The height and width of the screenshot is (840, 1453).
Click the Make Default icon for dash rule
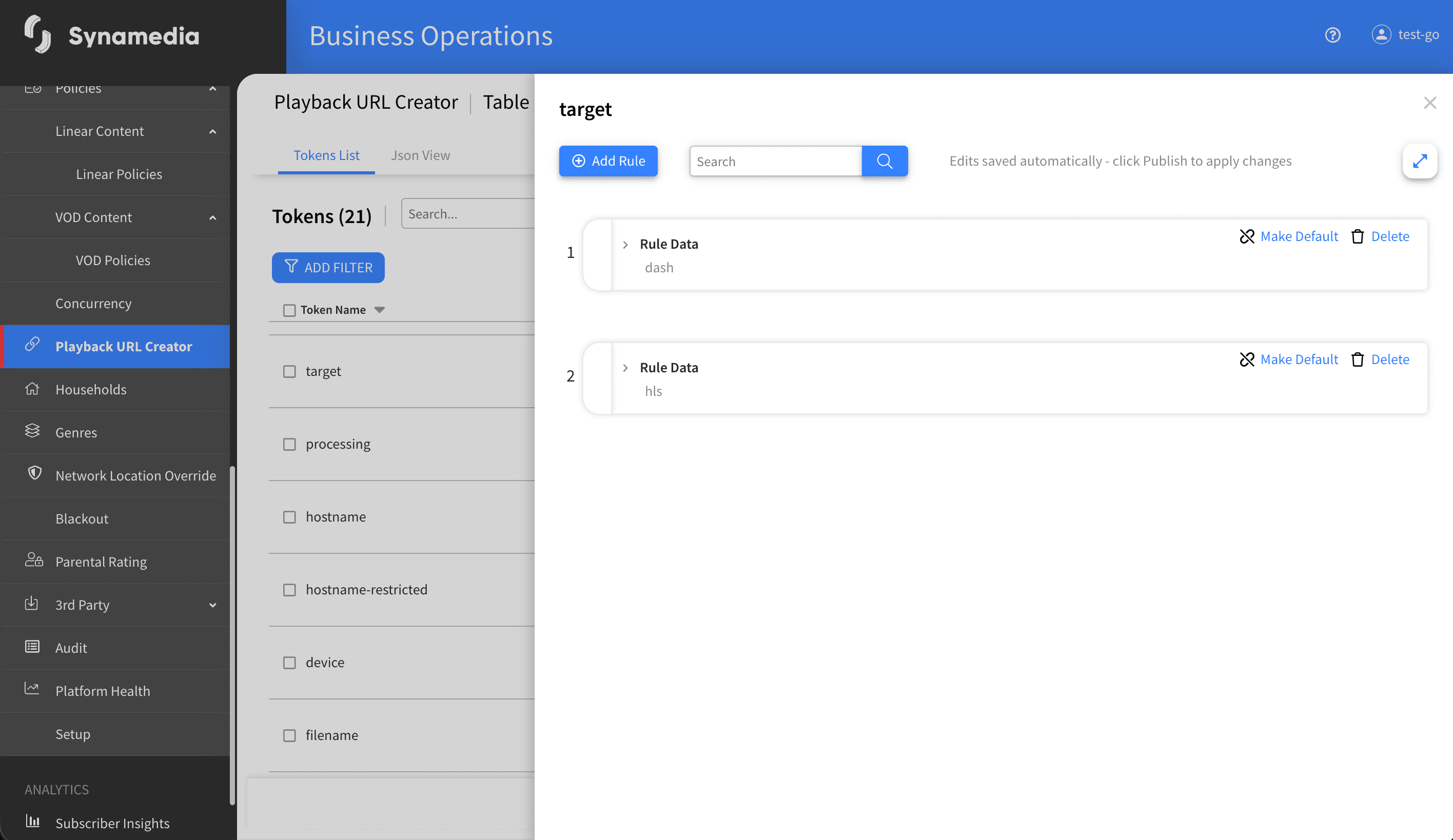pos(1247,236)
